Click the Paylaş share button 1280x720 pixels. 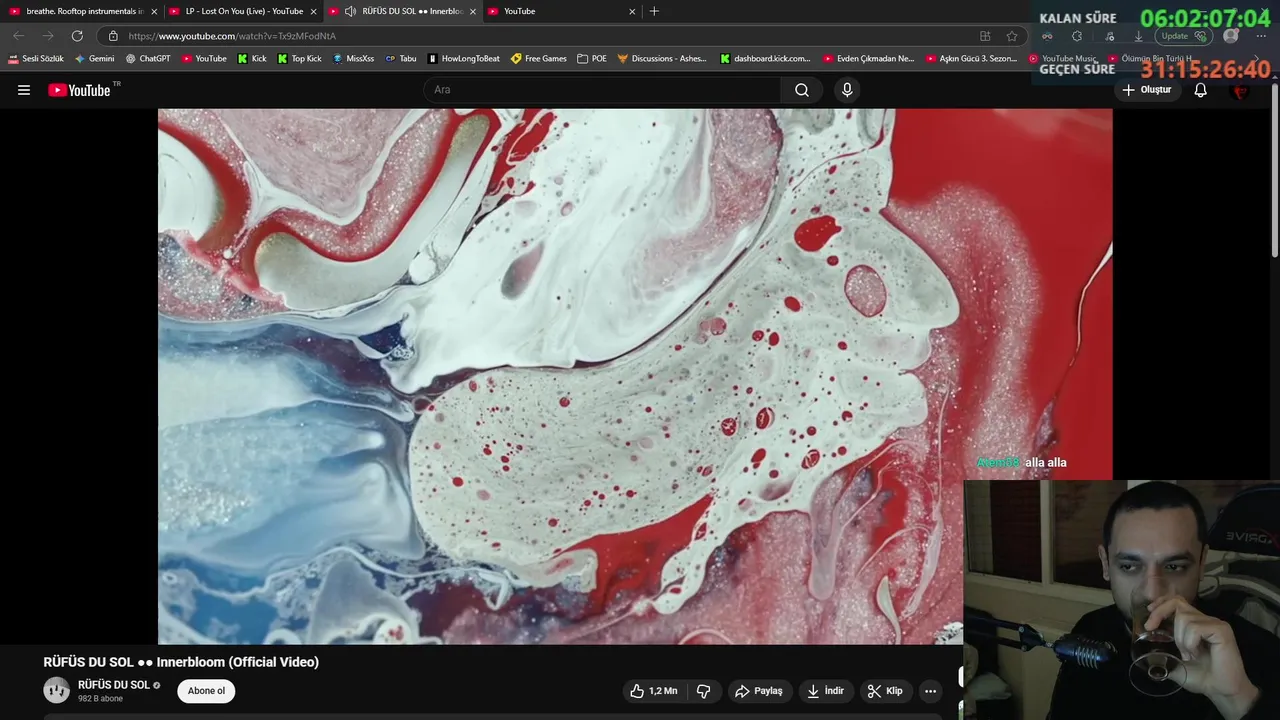click(759, 691)
